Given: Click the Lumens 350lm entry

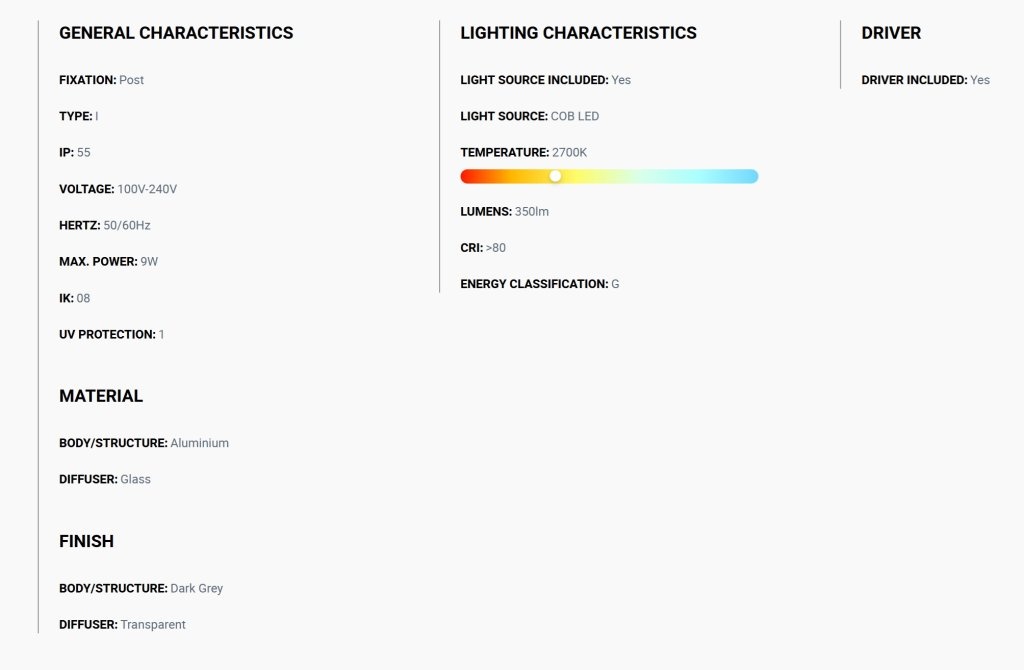Looking at the screenshot, I should point(504,212).
